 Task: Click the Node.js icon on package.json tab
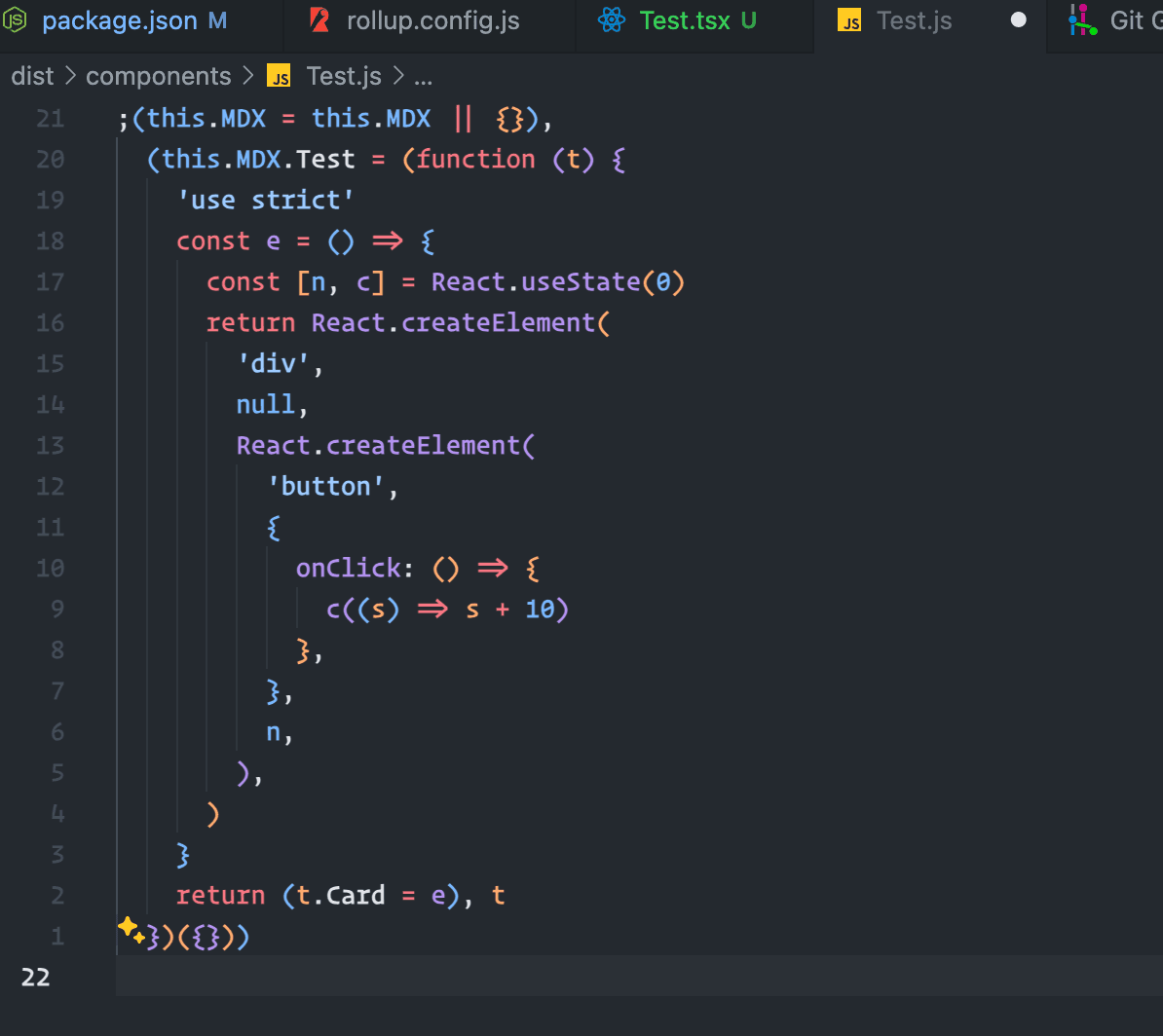click(x=18, y=20)
